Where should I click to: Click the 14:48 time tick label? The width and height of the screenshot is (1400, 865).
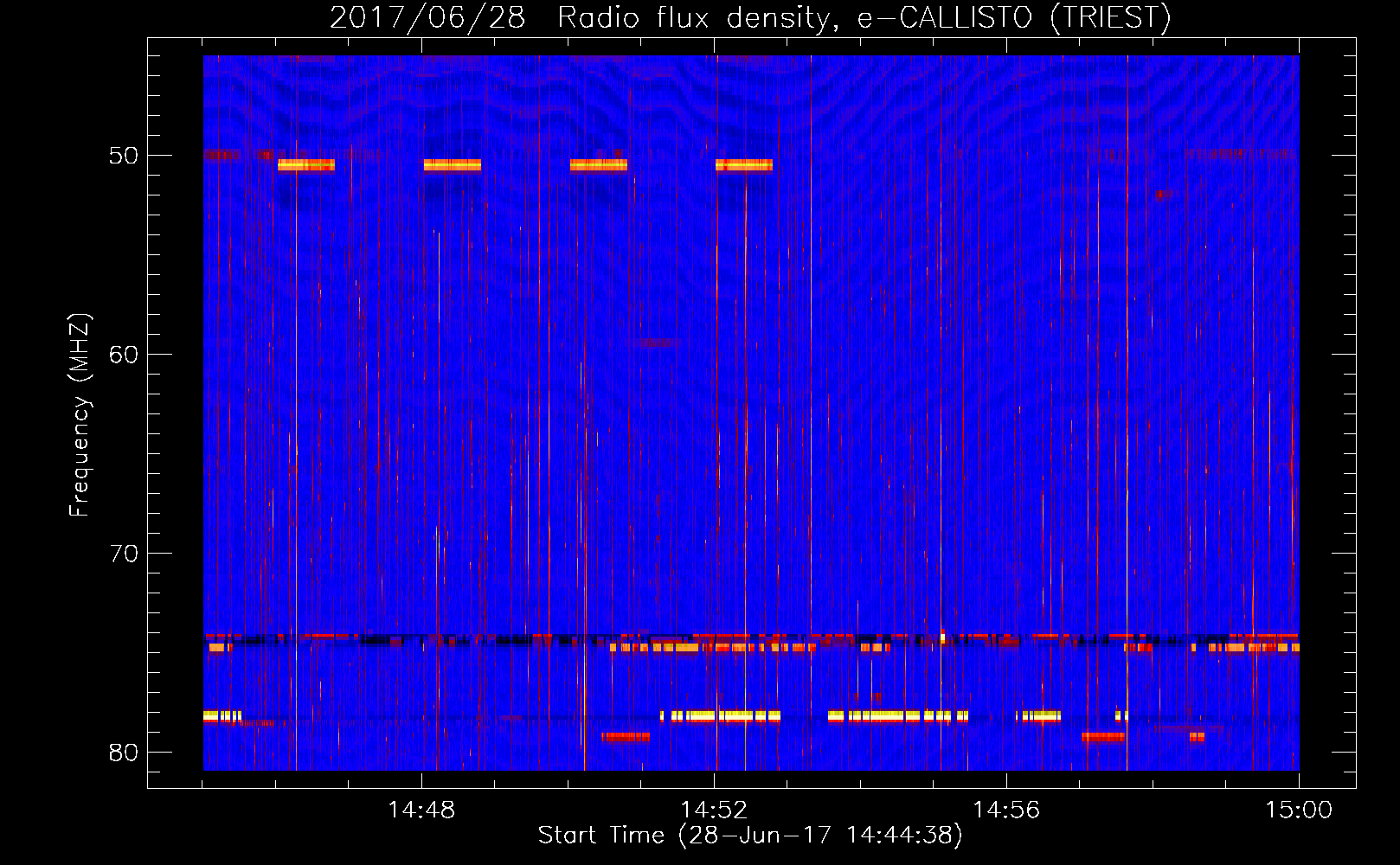coord(421,811)
